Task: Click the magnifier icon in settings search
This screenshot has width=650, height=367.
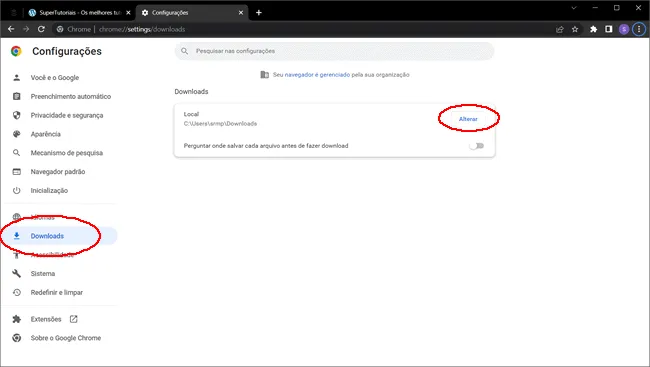Action: pos(184,51)
